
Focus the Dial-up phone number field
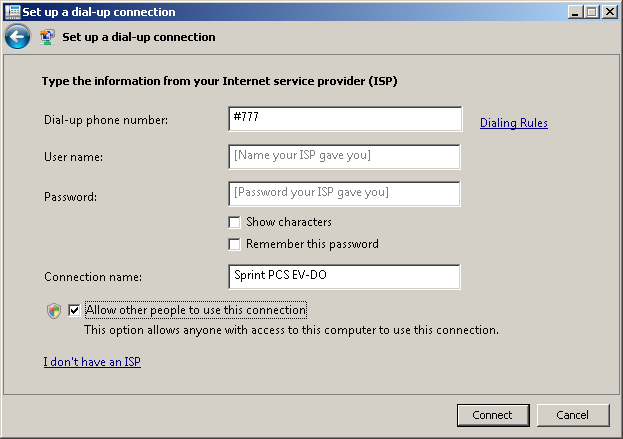(x=345, y=119)
